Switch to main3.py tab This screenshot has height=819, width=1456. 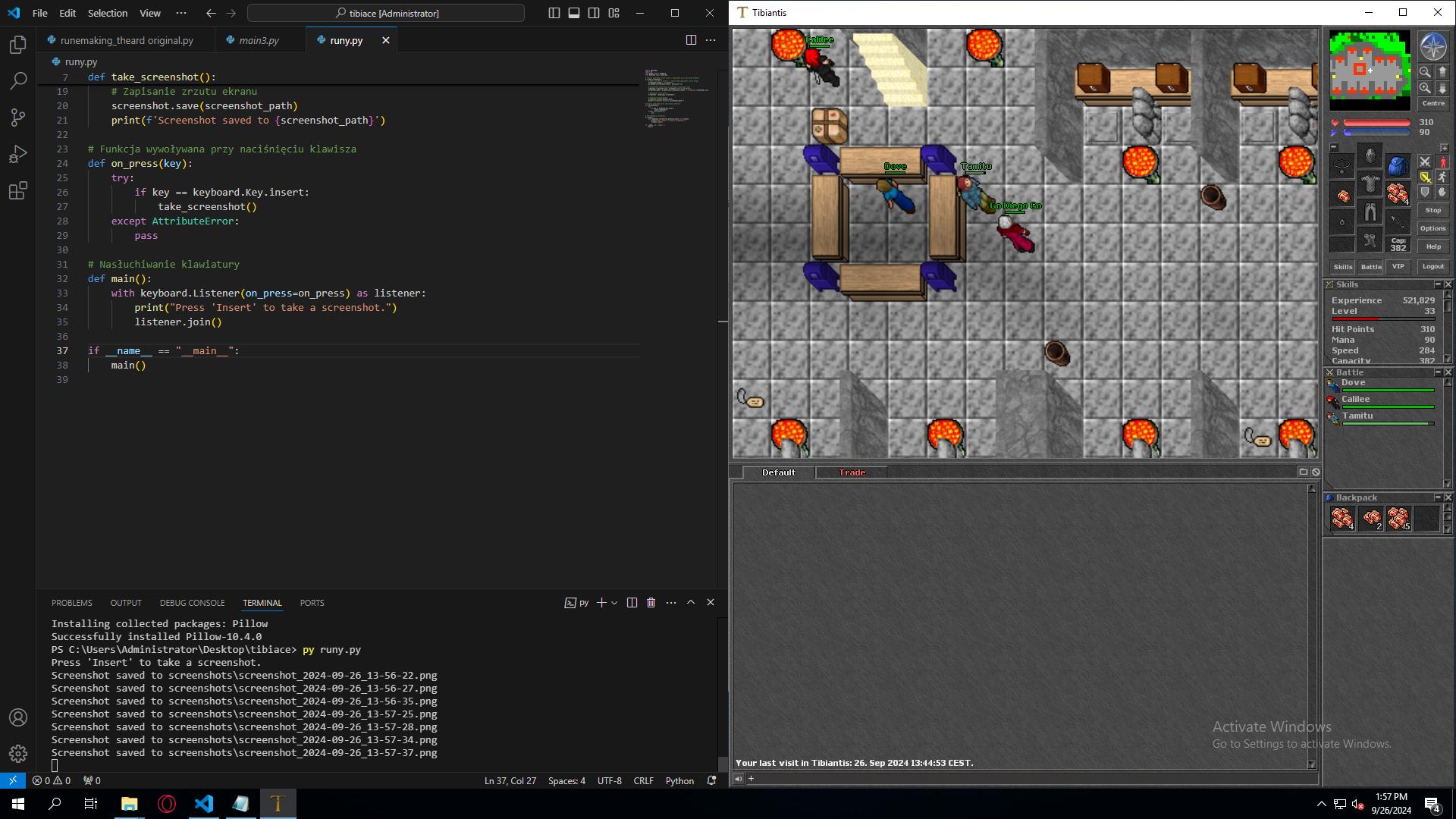coord(260,40)
